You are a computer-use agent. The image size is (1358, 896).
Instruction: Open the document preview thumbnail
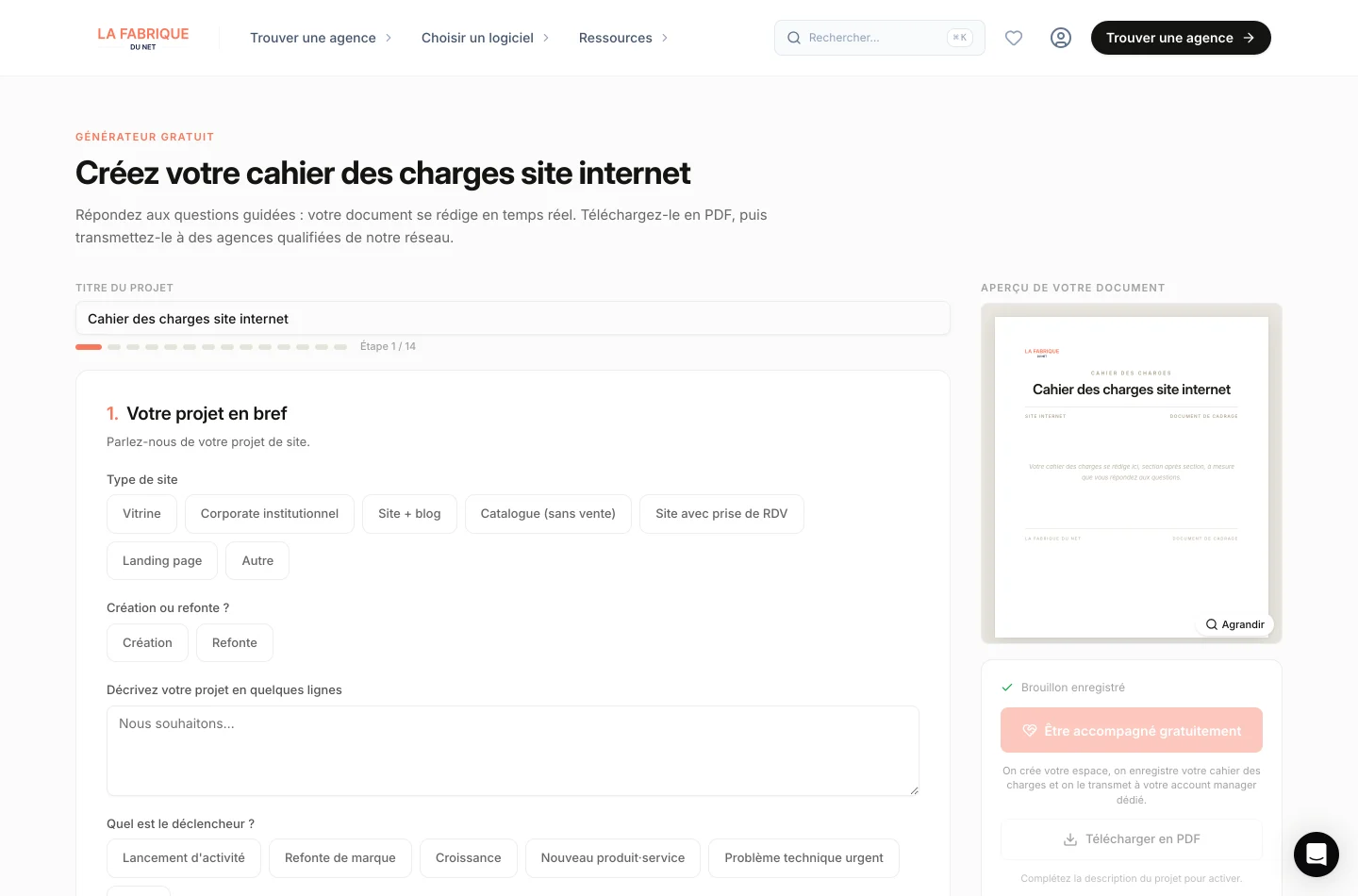[1132, 473]
